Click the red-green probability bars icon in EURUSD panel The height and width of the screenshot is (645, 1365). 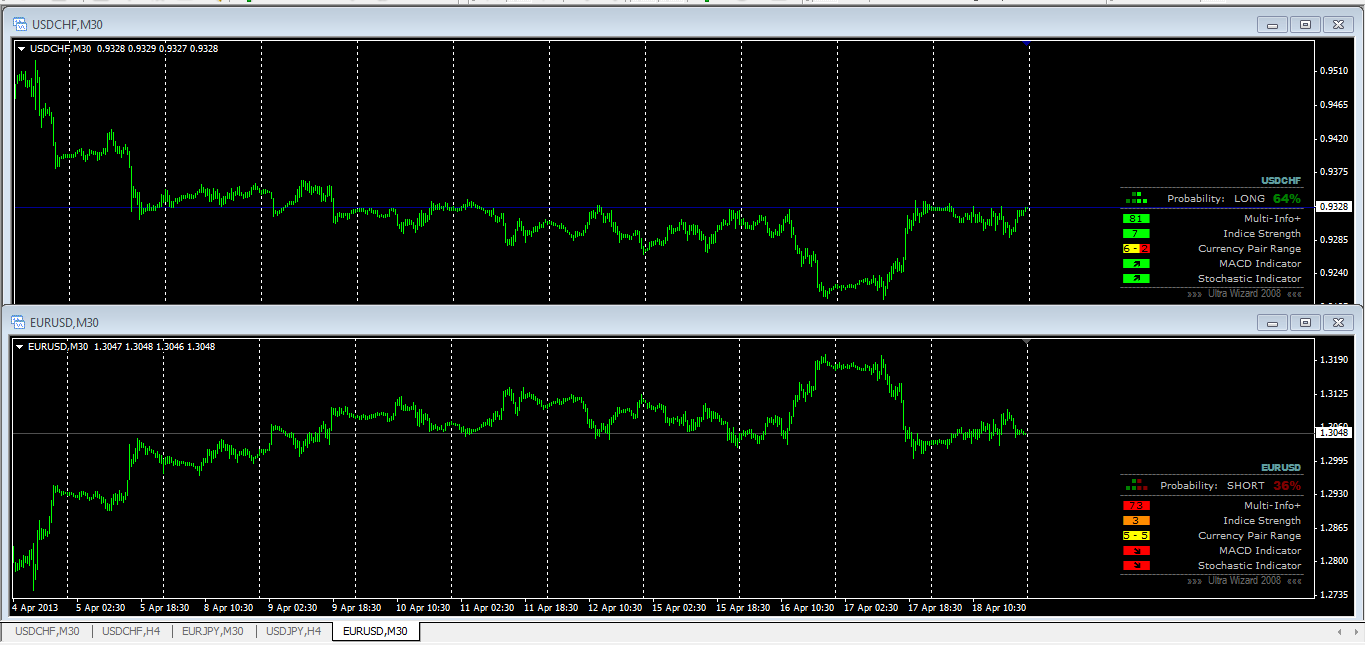click(1135, 484)
